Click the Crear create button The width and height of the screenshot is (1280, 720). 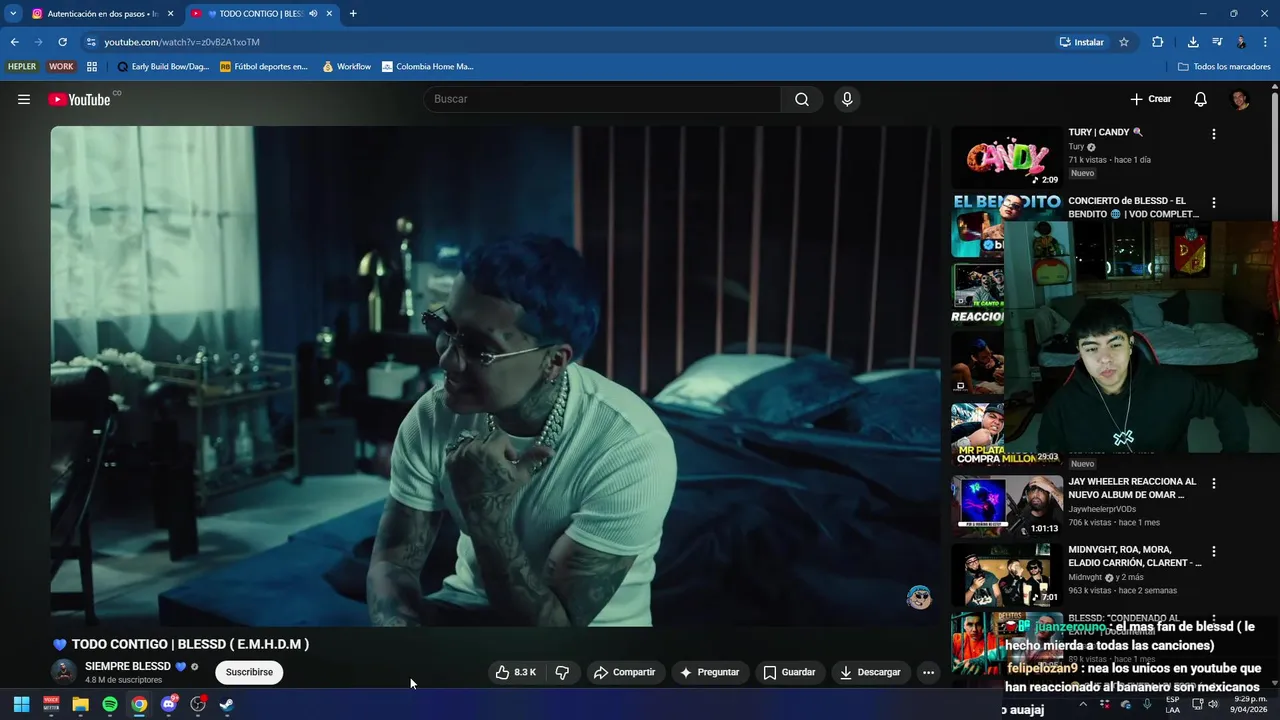tap(1150, 99)
